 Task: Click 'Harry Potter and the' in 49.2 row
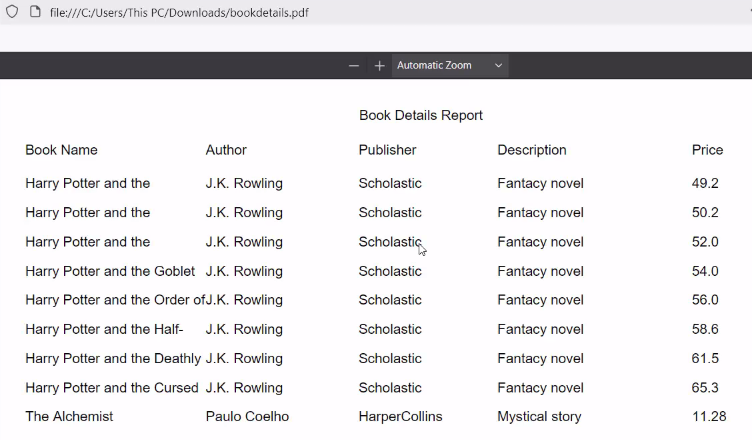click(88, 183)
